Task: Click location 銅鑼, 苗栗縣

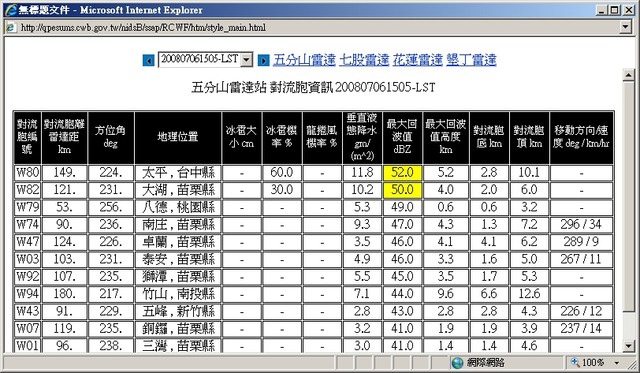Action: click(x=178, y=329)
